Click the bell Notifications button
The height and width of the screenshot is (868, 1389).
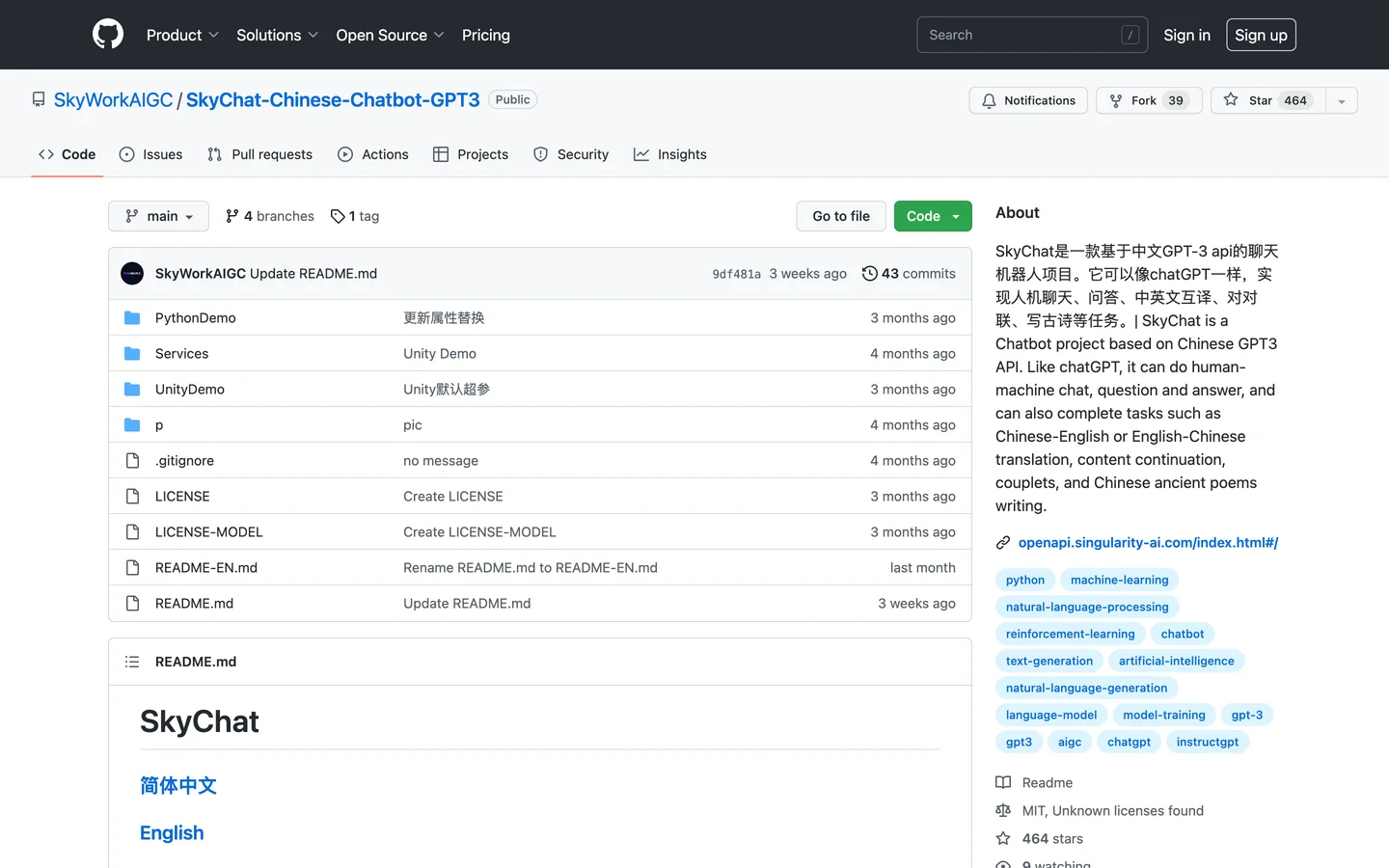pos(1028,100)
